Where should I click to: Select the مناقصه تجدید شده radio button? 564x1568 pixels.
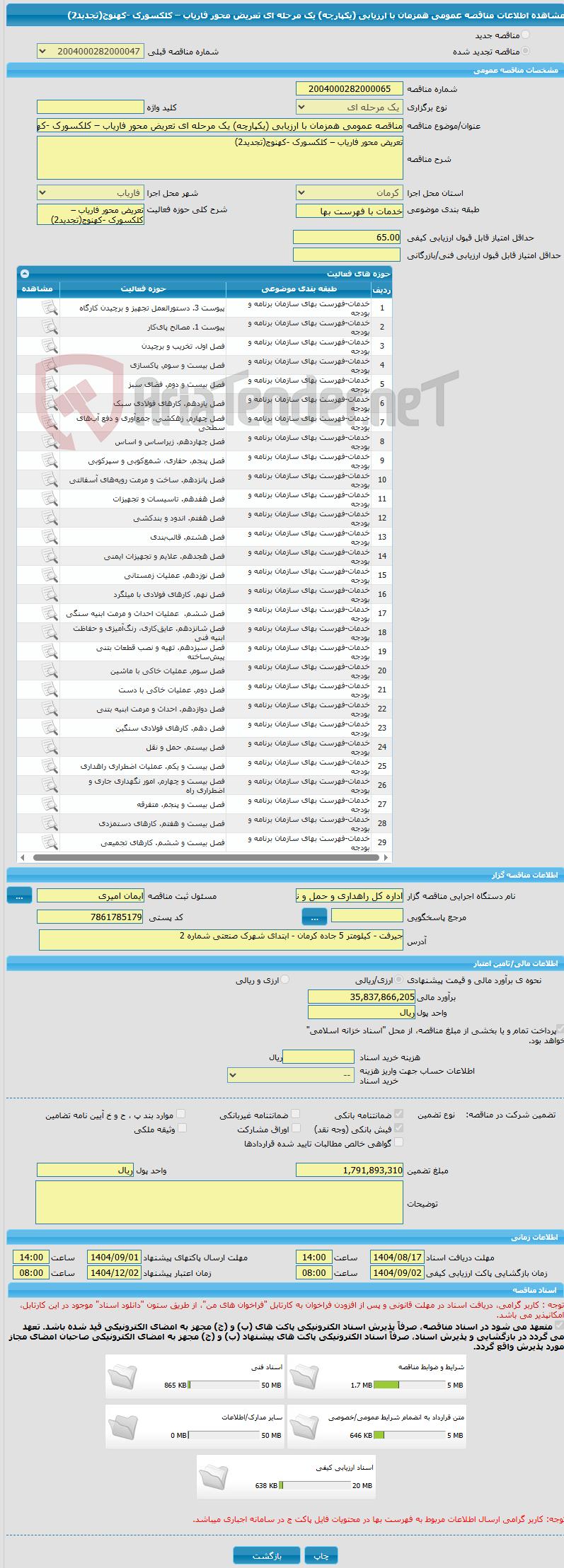(x=525, y=51)
